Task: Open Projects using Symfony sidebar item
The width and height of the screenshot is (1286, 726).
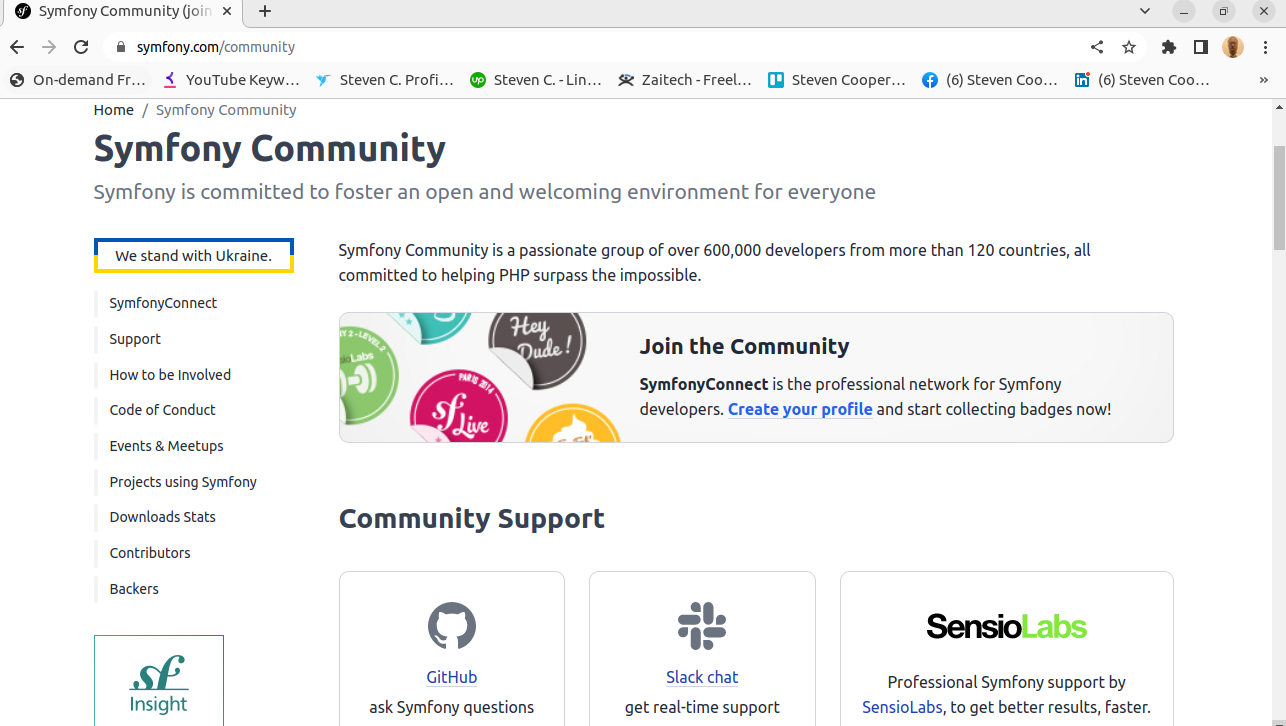Action: [183, 482]
